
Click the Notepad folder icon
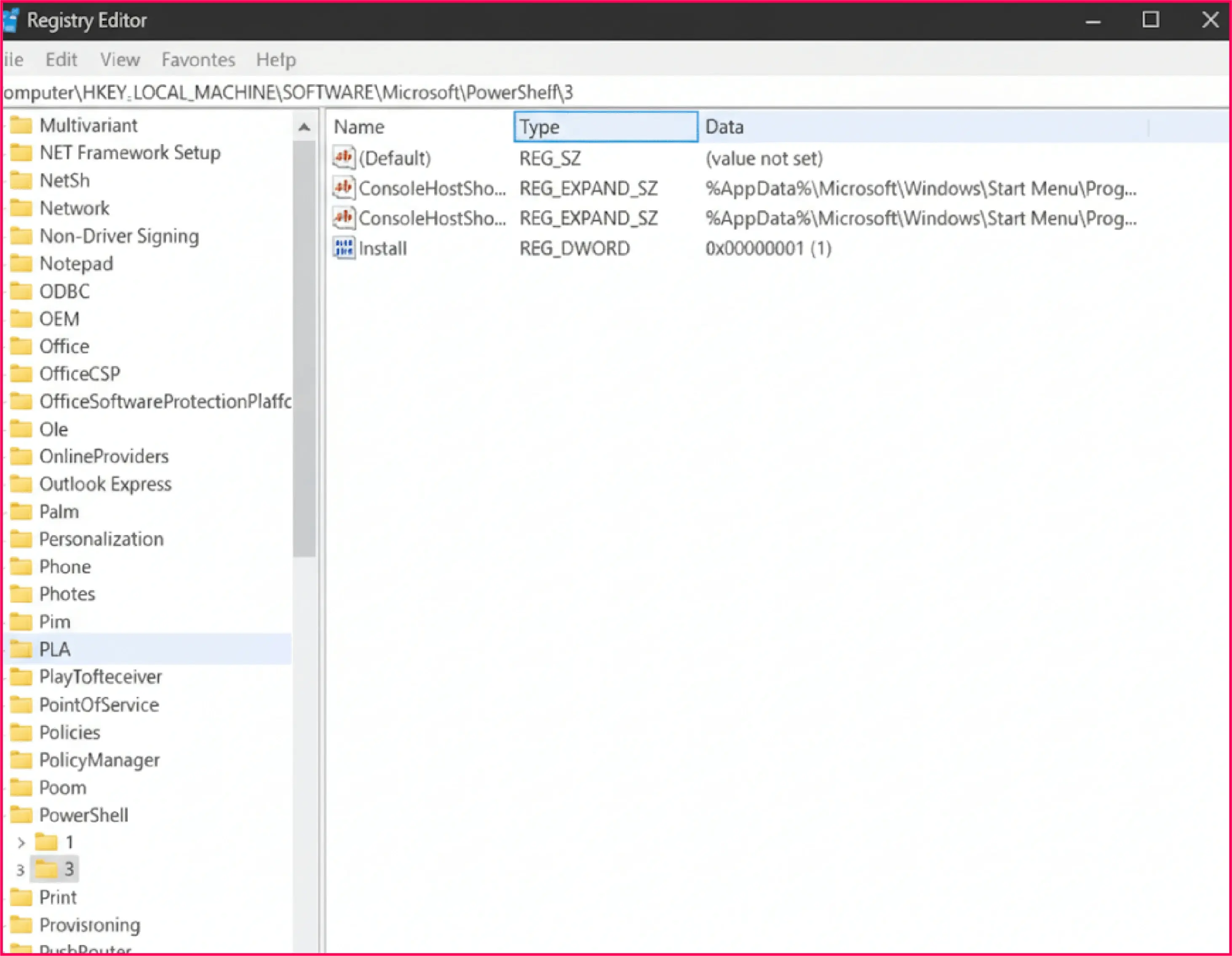[x=21, y=264]
